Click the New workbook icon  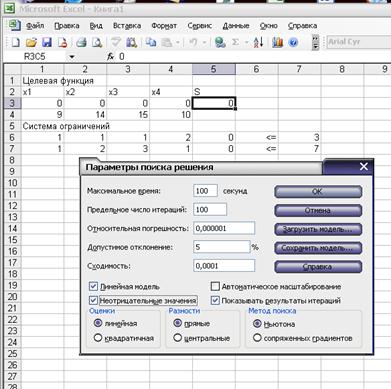16,42
